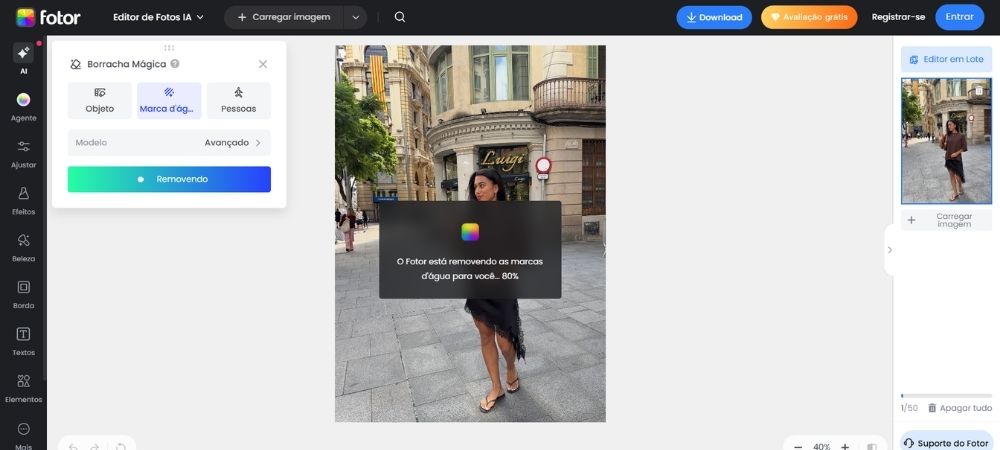Click the blue Download button
The height and width of the screenshot is (450, 1000).
[x=714, y=17]
